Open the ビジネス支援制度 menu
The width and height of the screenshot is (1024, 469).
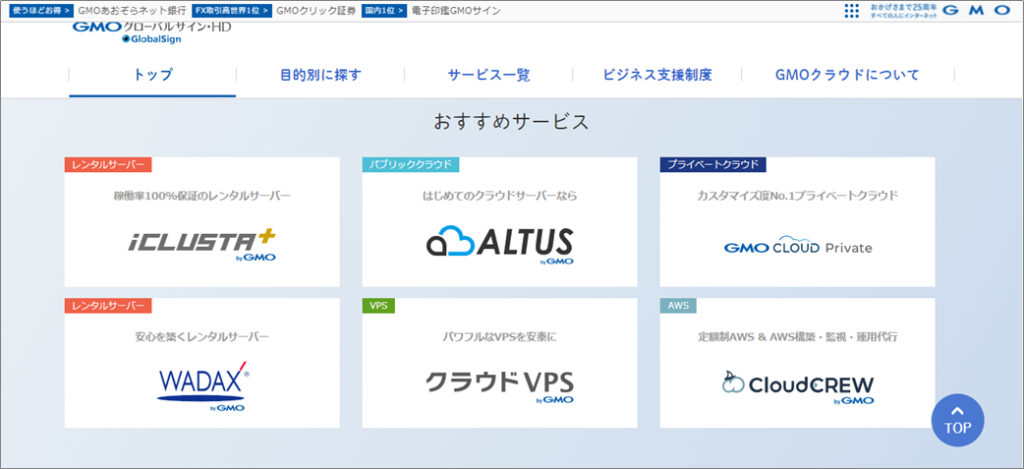657,74
